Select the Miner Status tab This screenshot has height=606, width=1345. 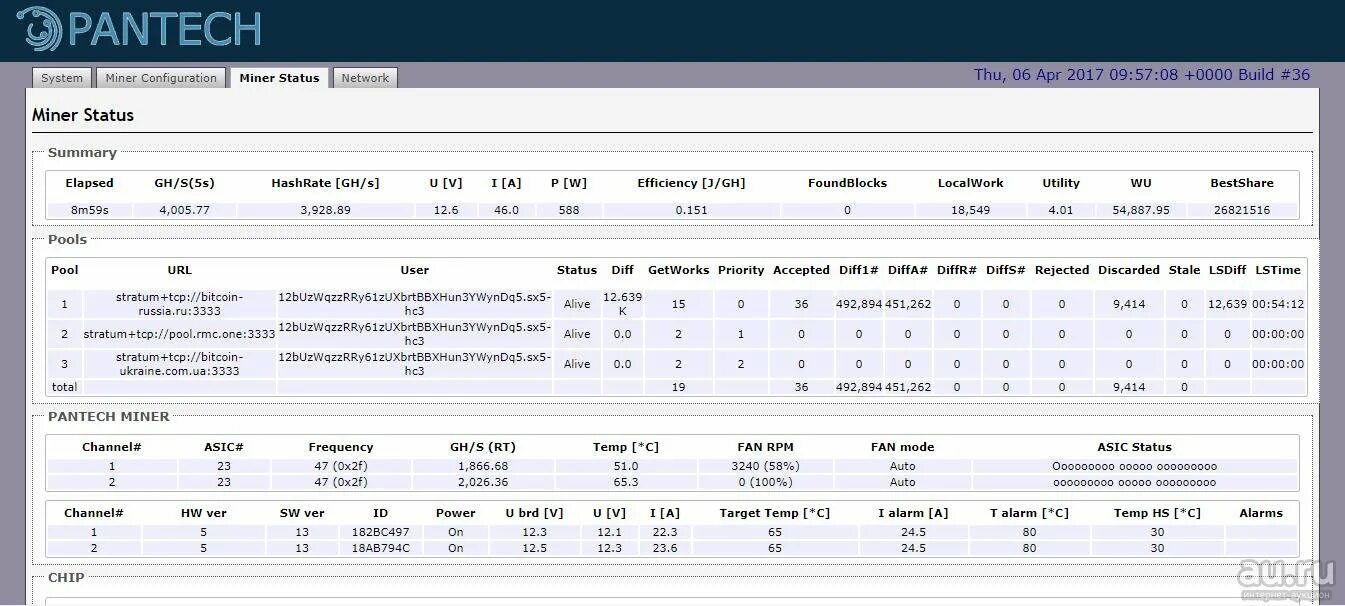pyautogui.click(x=279, y=78)
